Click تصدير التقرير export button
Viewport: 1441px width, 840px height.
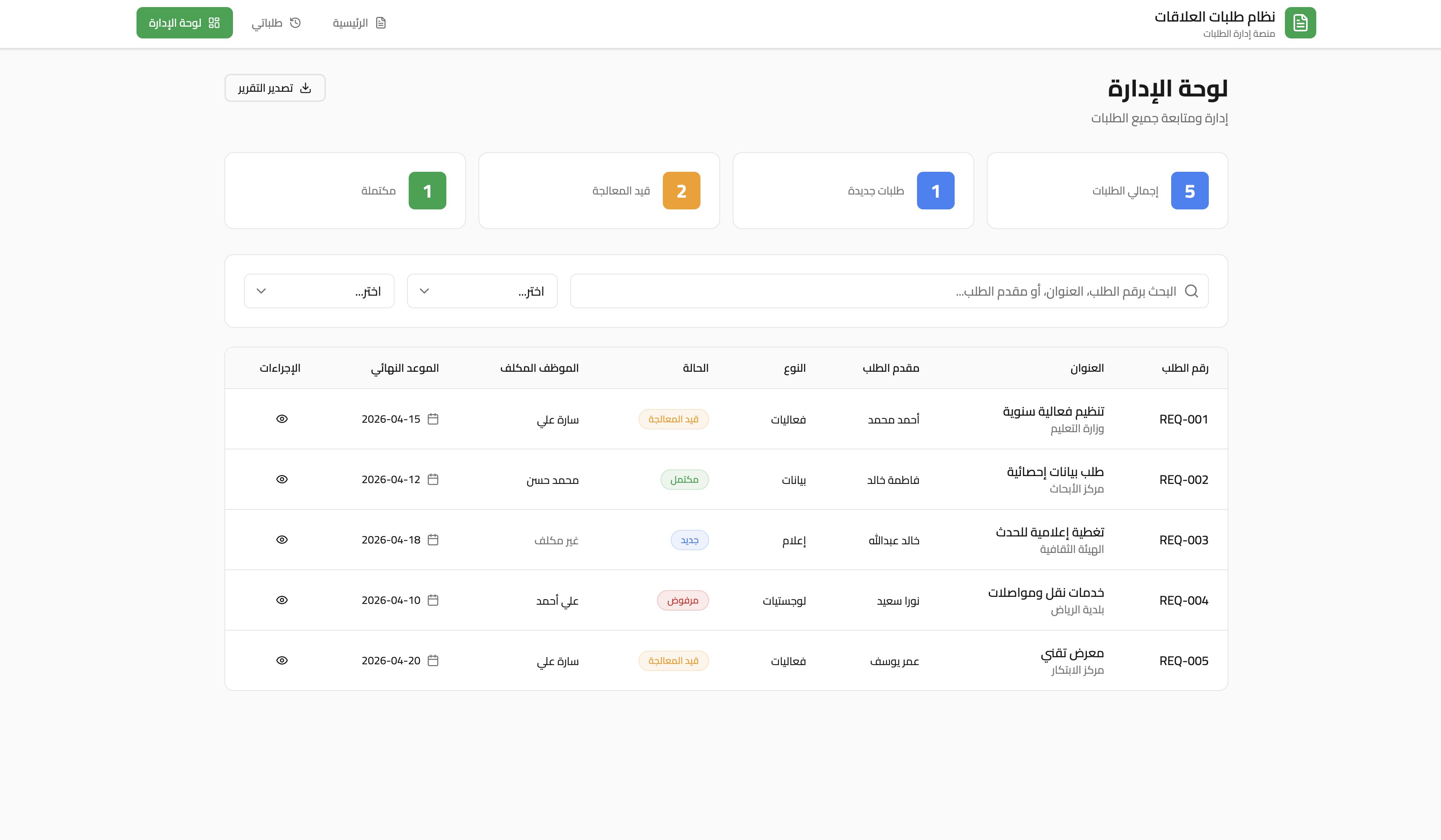click(275, 88)
